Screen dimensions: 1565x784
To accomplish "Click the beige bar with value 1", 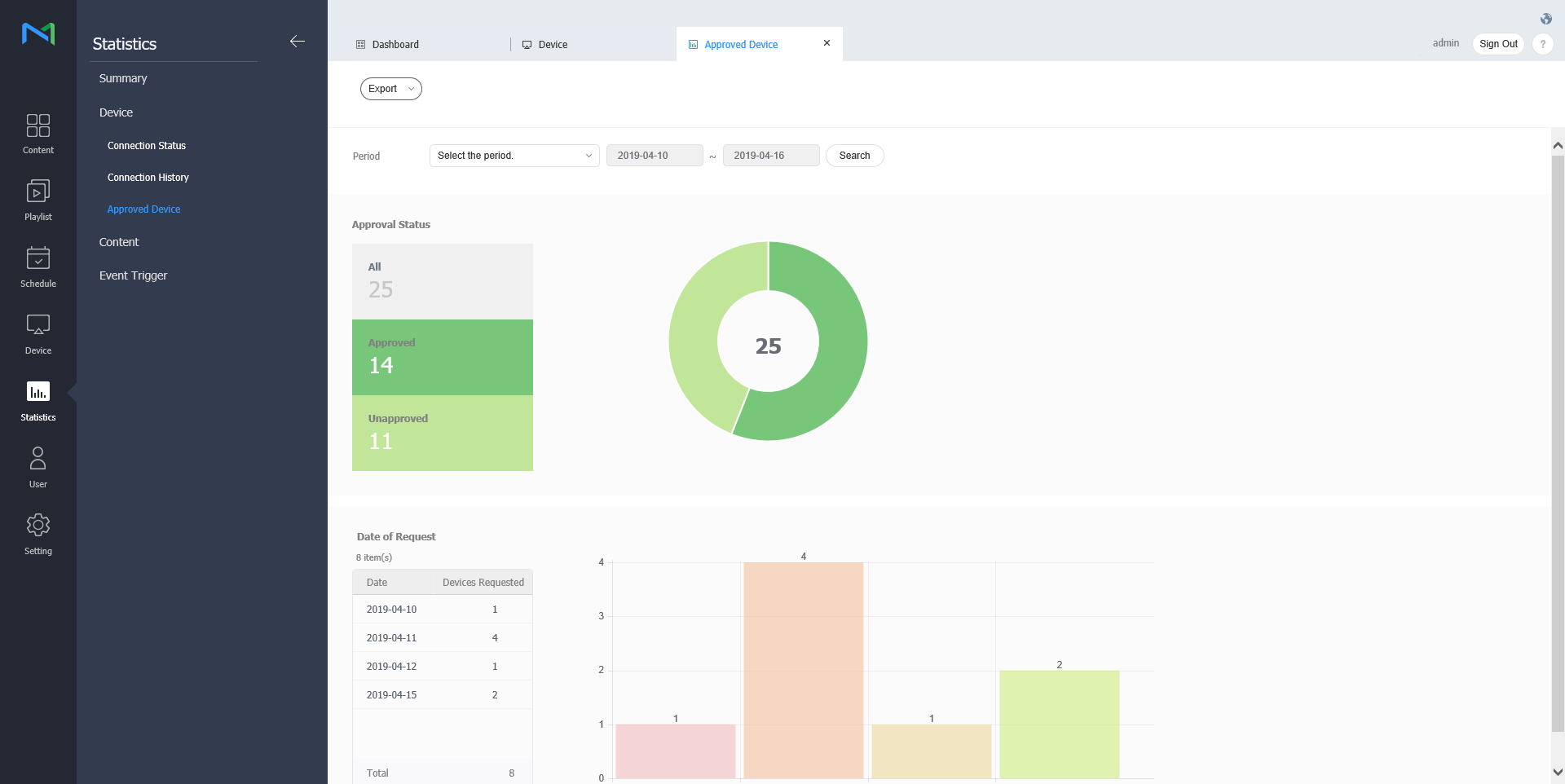I will (932, 751).
